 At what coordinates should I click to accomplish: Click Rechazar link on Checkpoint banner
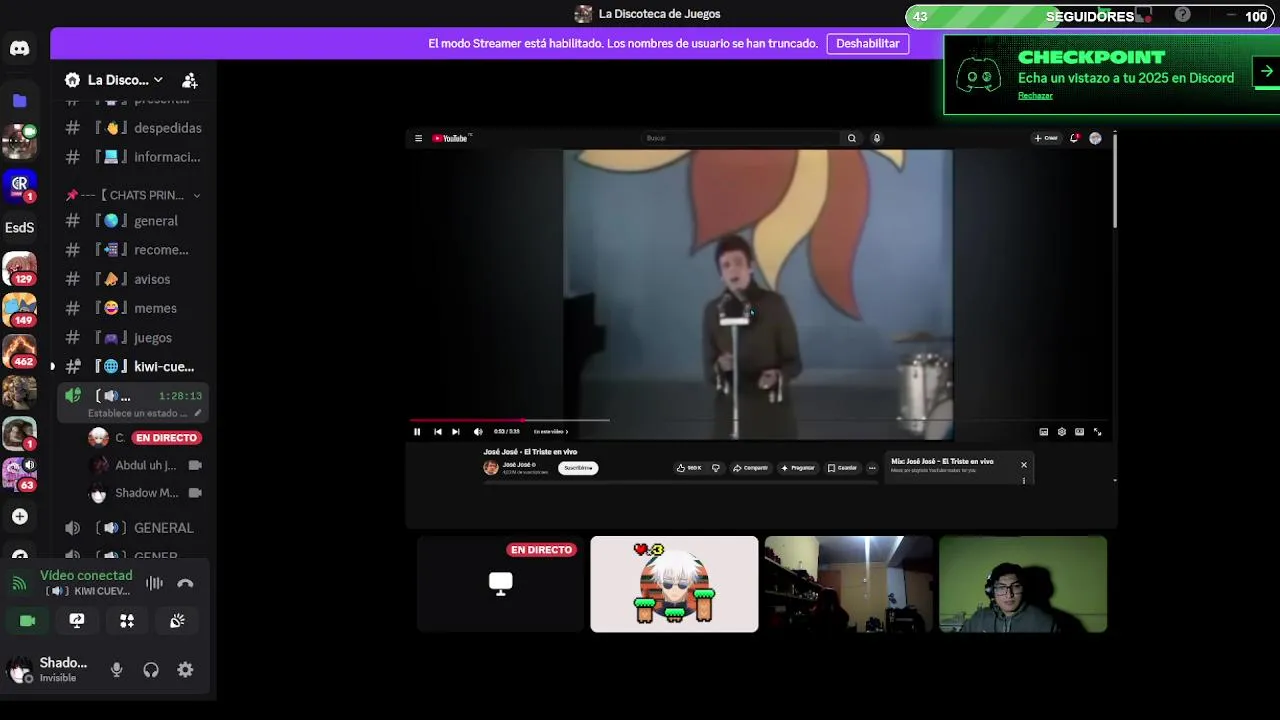pyautogui.click(x=1035, y=96)
